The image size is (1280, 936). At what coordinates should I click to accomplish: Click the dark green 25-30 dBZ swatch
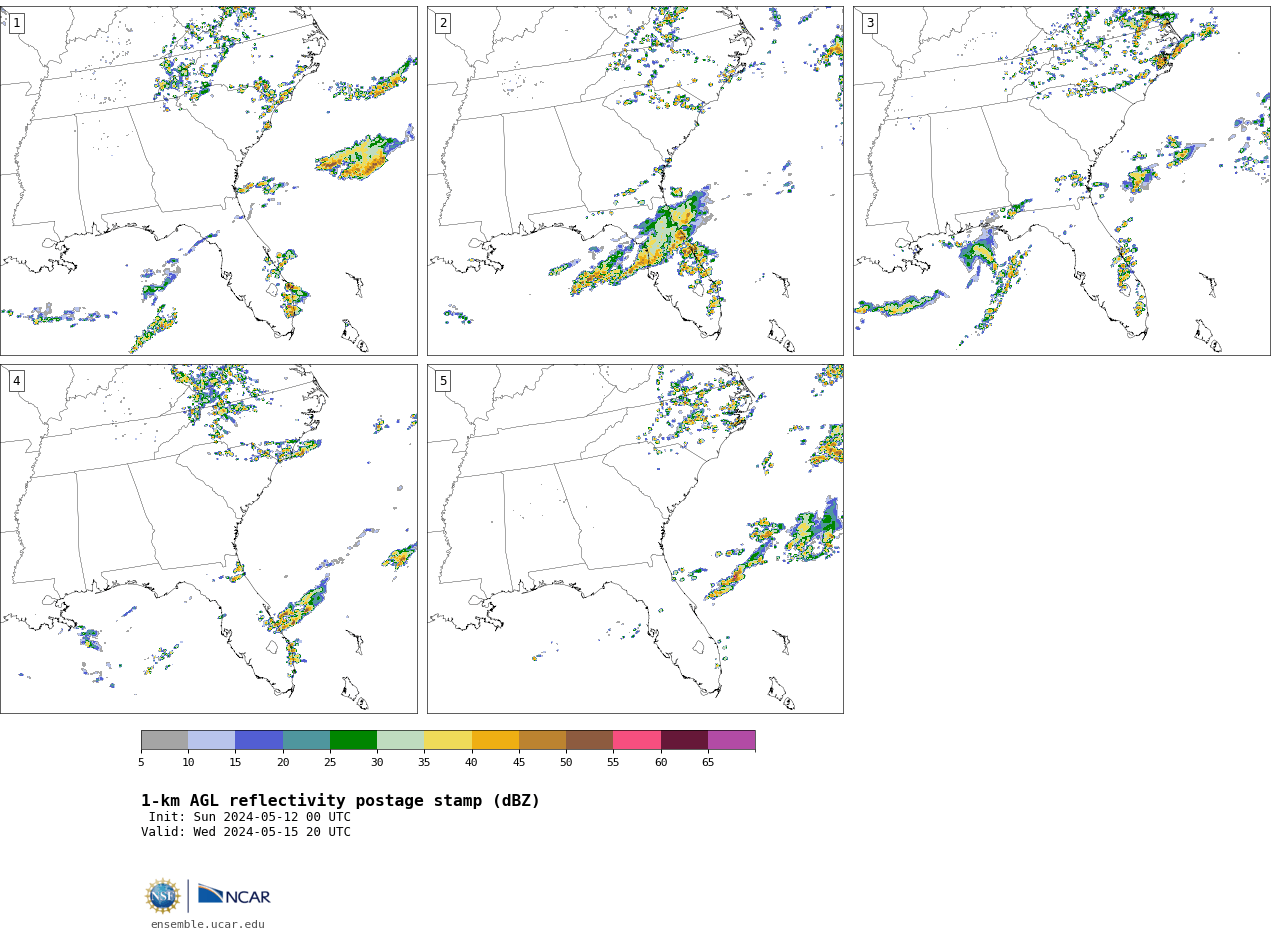tap(353, 740)
